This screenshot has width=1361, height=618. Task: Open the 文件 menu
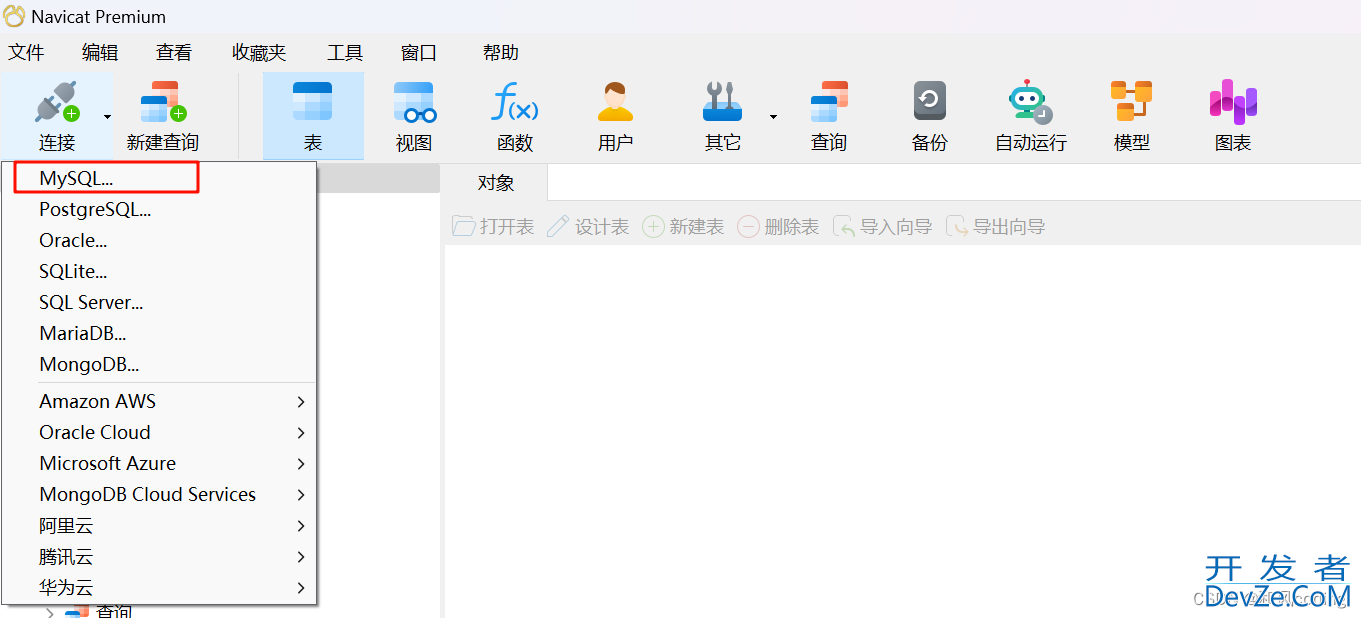coord(26,52)
